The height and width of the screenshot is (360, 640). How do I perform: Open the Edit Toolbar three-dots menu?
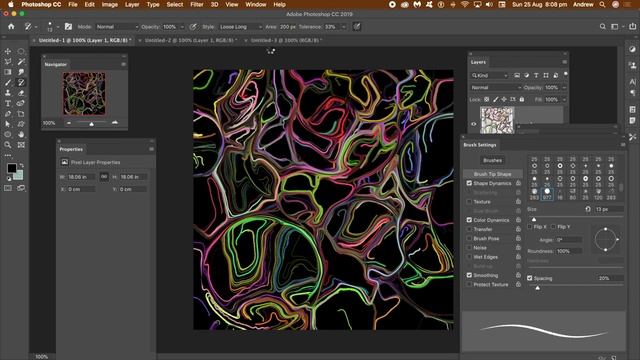coord(8,156)
